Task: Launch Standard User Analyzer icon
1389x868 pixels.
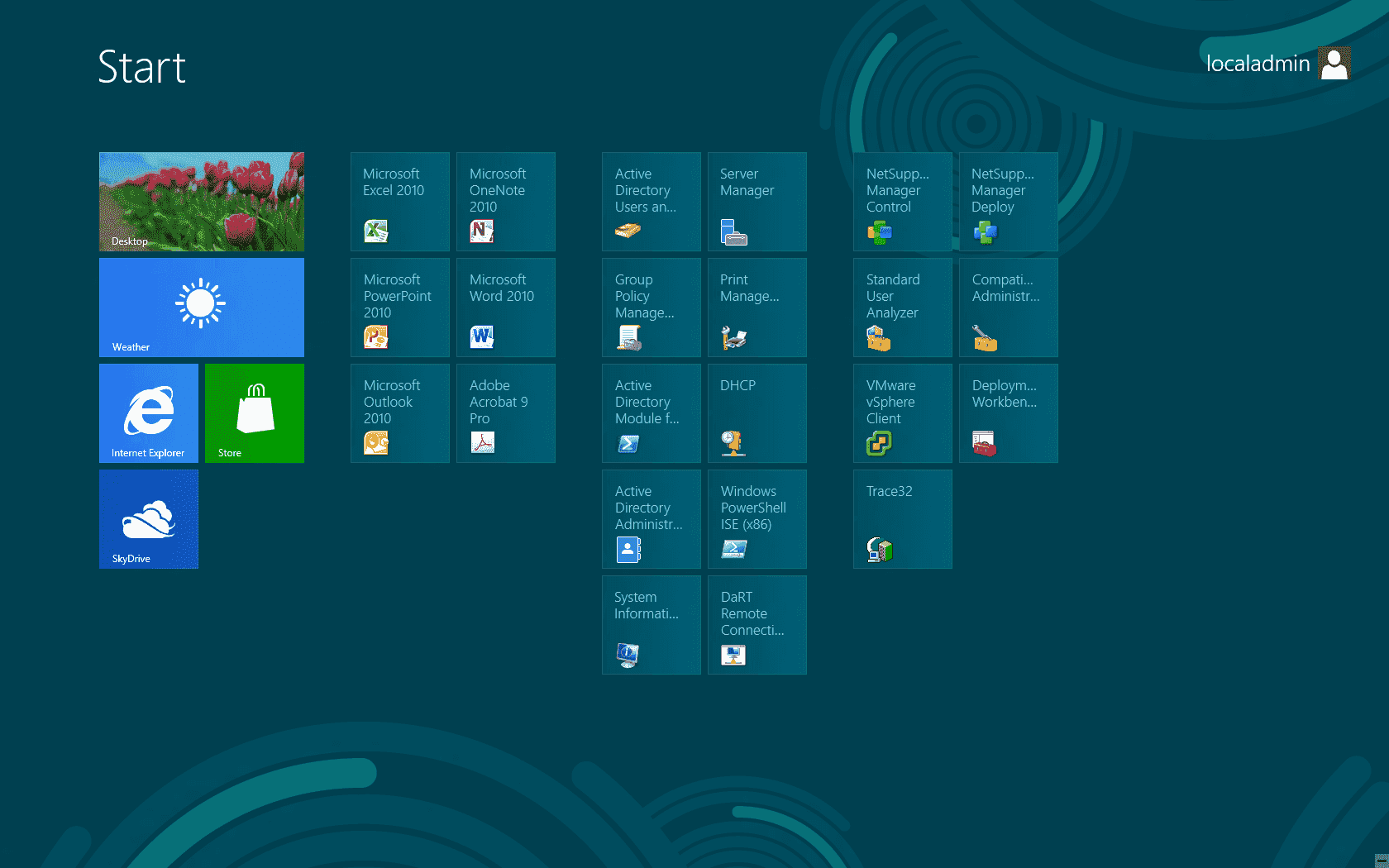Action: [879, 337]
